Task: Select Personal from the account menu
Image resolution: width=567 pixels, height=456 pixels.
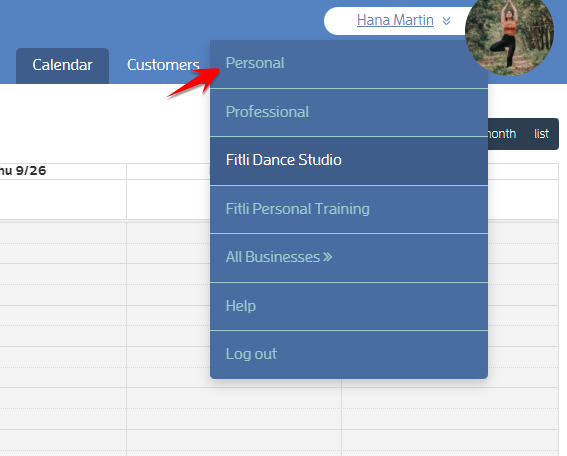Action: click(349, 64)
